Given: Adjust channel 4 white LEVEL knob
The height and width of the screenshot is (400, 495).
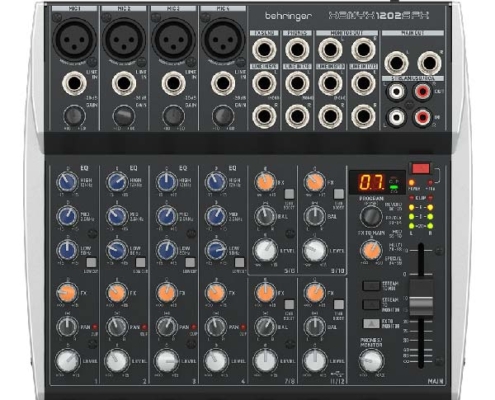Looking at the screenshot, I should [x=216, y=361].
